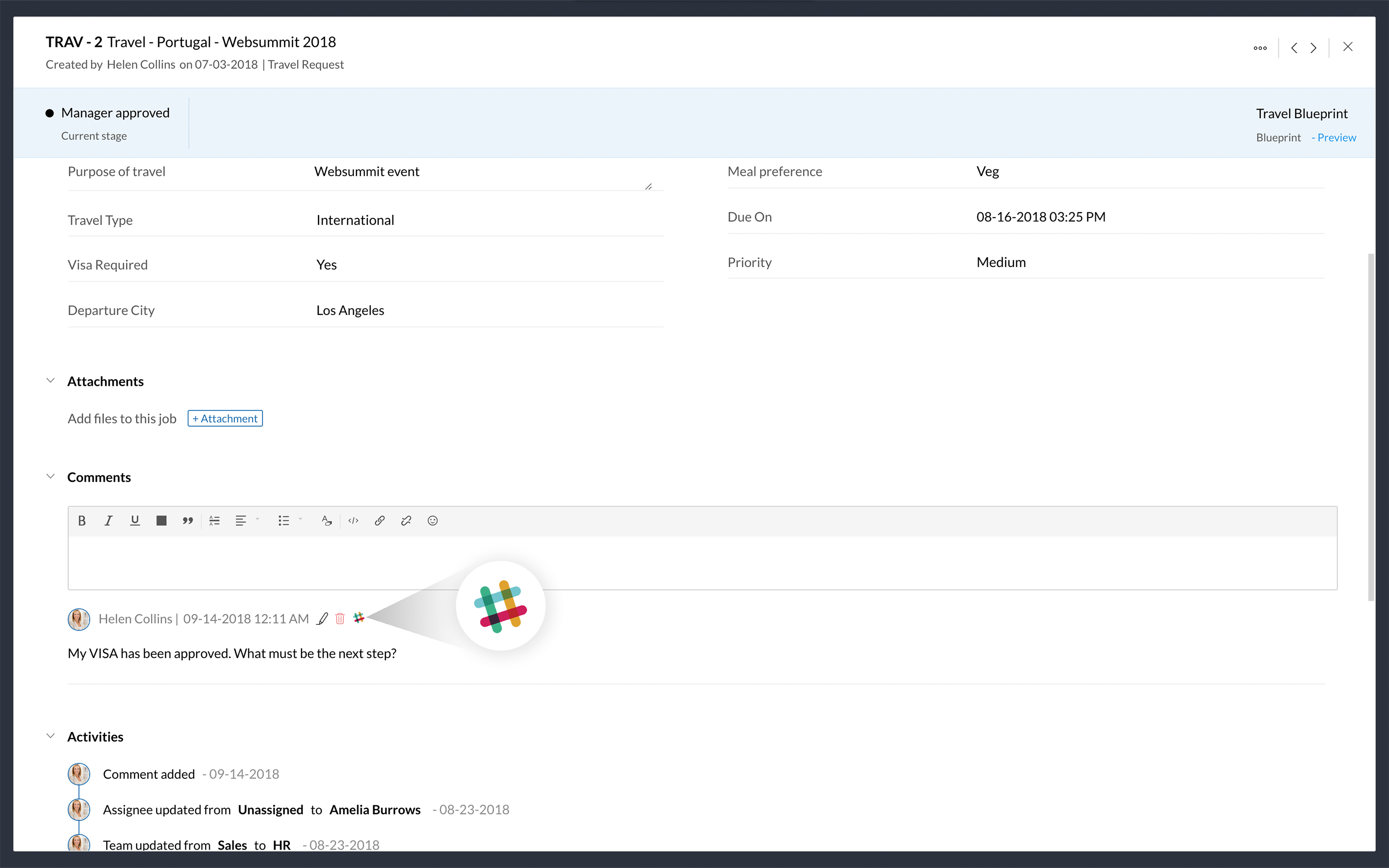Screen dimensions: 1389x868
Task: Open bullet list style dropdown
Action: (300, 519)
